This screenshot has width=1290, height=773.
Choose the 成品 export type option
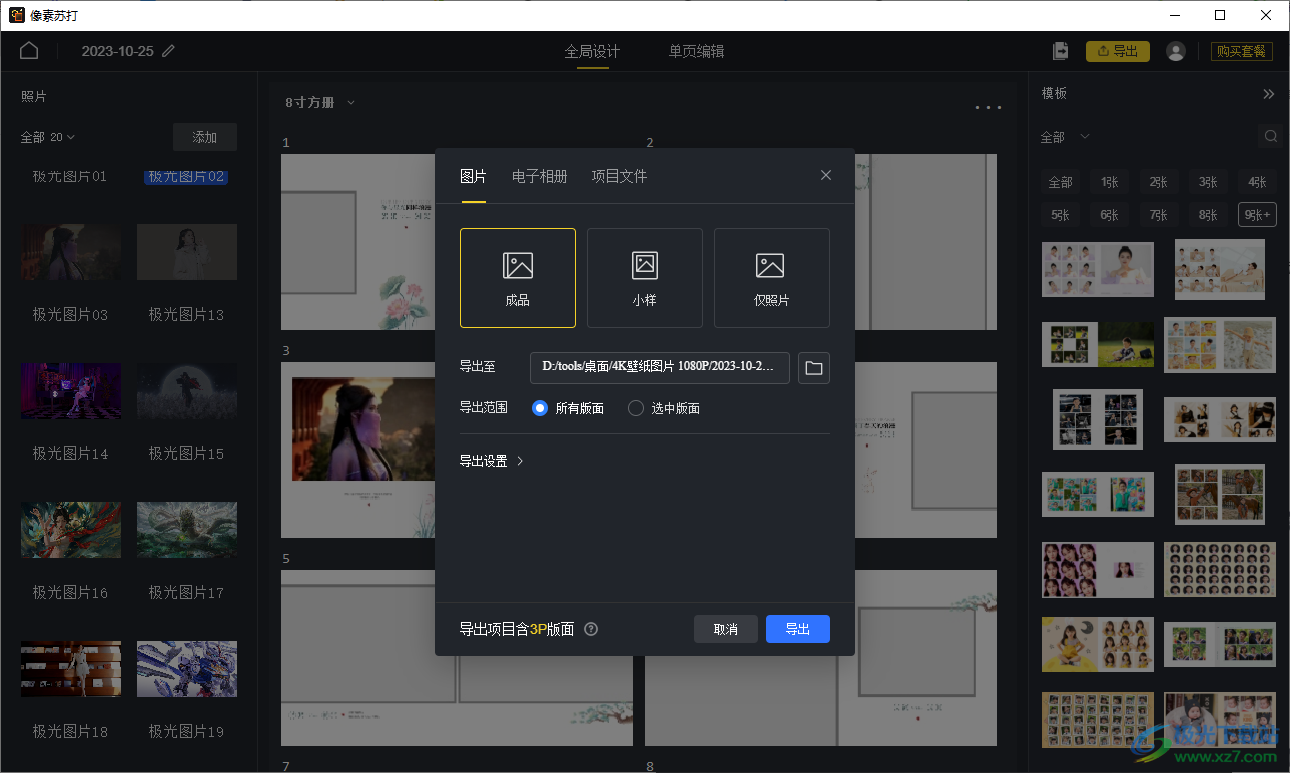[x=518, y=278]
